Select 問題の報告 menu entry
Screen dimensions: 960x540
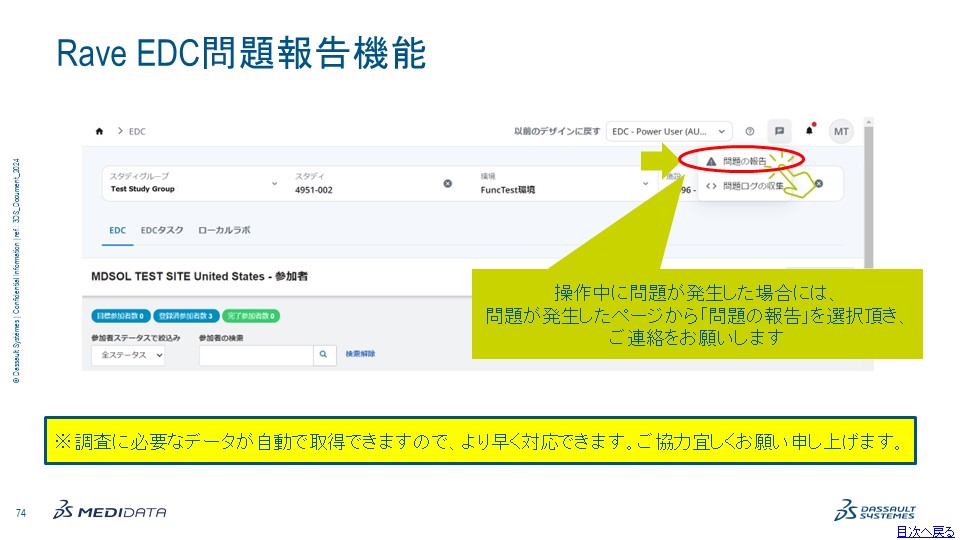[744, 161]
